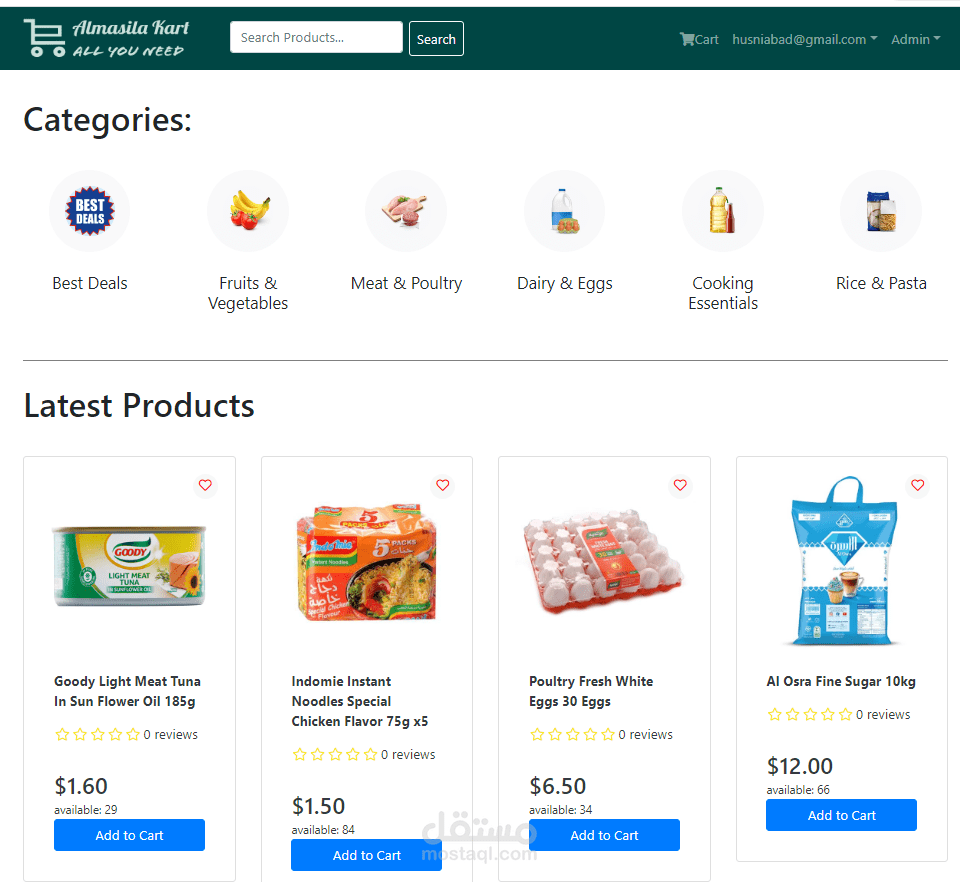Add Goody Light Meat Tuna to cart
The height and width of the screenshot is (882, 960).
coord(129,835)
